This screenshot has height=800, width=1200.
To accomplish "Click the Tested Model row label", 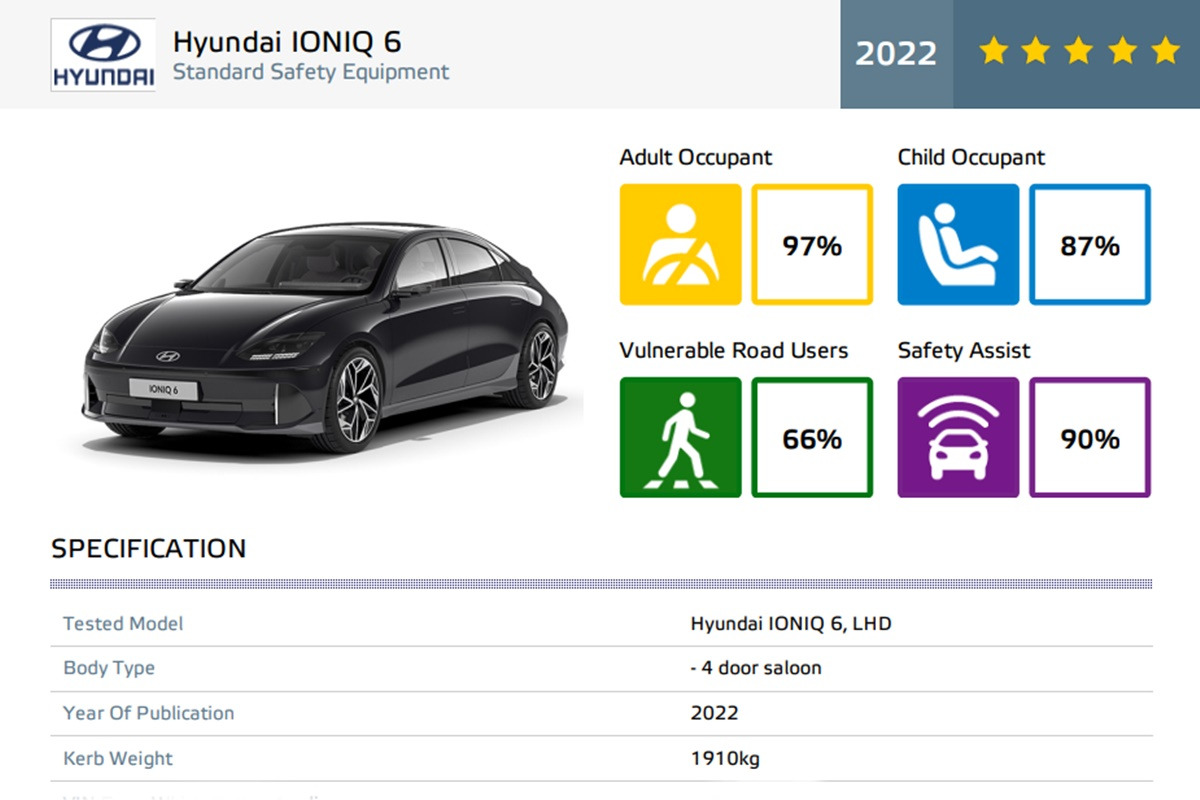I will (123, 624).
